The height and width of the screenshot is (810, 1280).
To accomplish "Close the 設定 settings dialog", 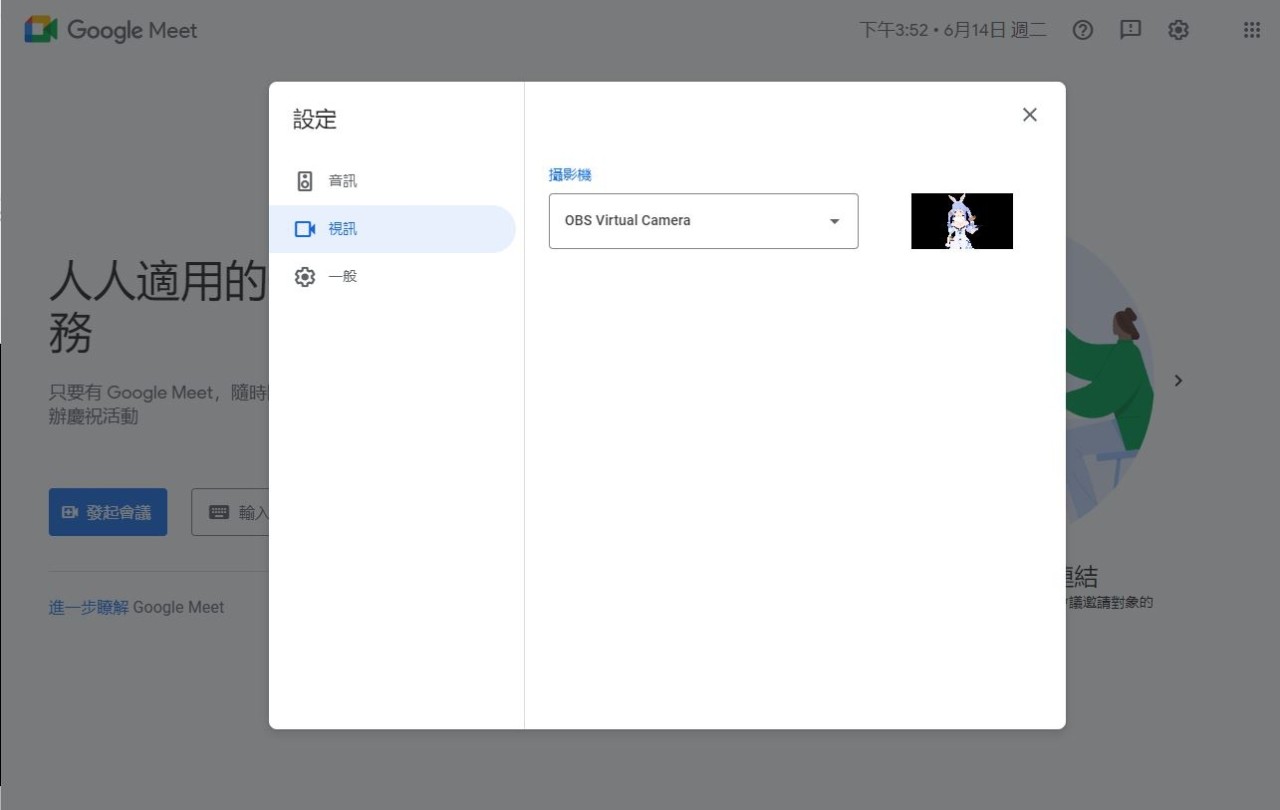I will pos(1030,115).
